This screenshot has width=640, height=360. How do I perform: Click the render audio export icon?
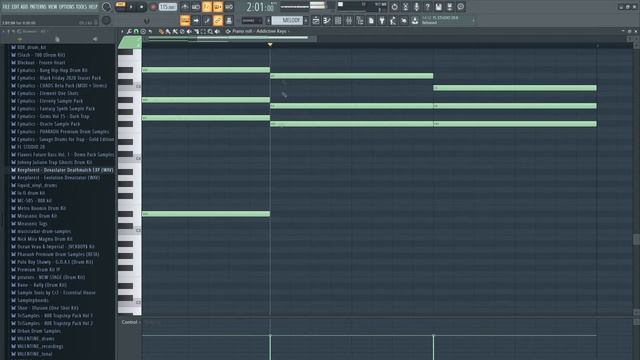coord(449,7)
